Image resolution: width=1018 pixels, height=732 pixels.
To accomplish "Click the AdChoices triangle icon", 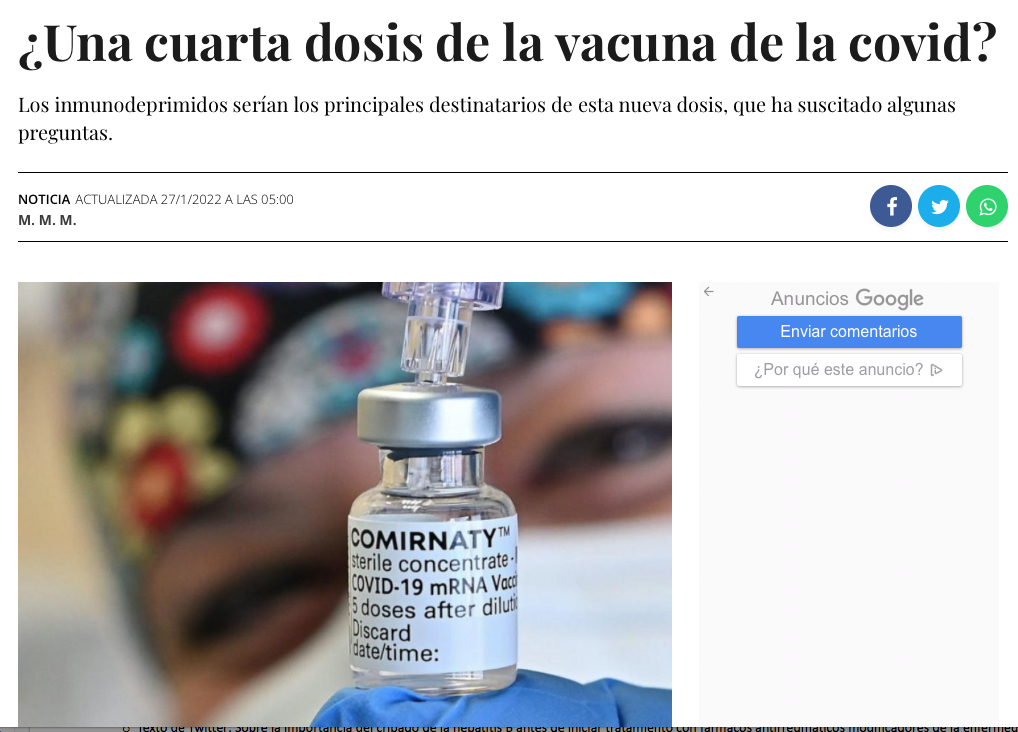I will pyautogui.click(x=936, y=370).
